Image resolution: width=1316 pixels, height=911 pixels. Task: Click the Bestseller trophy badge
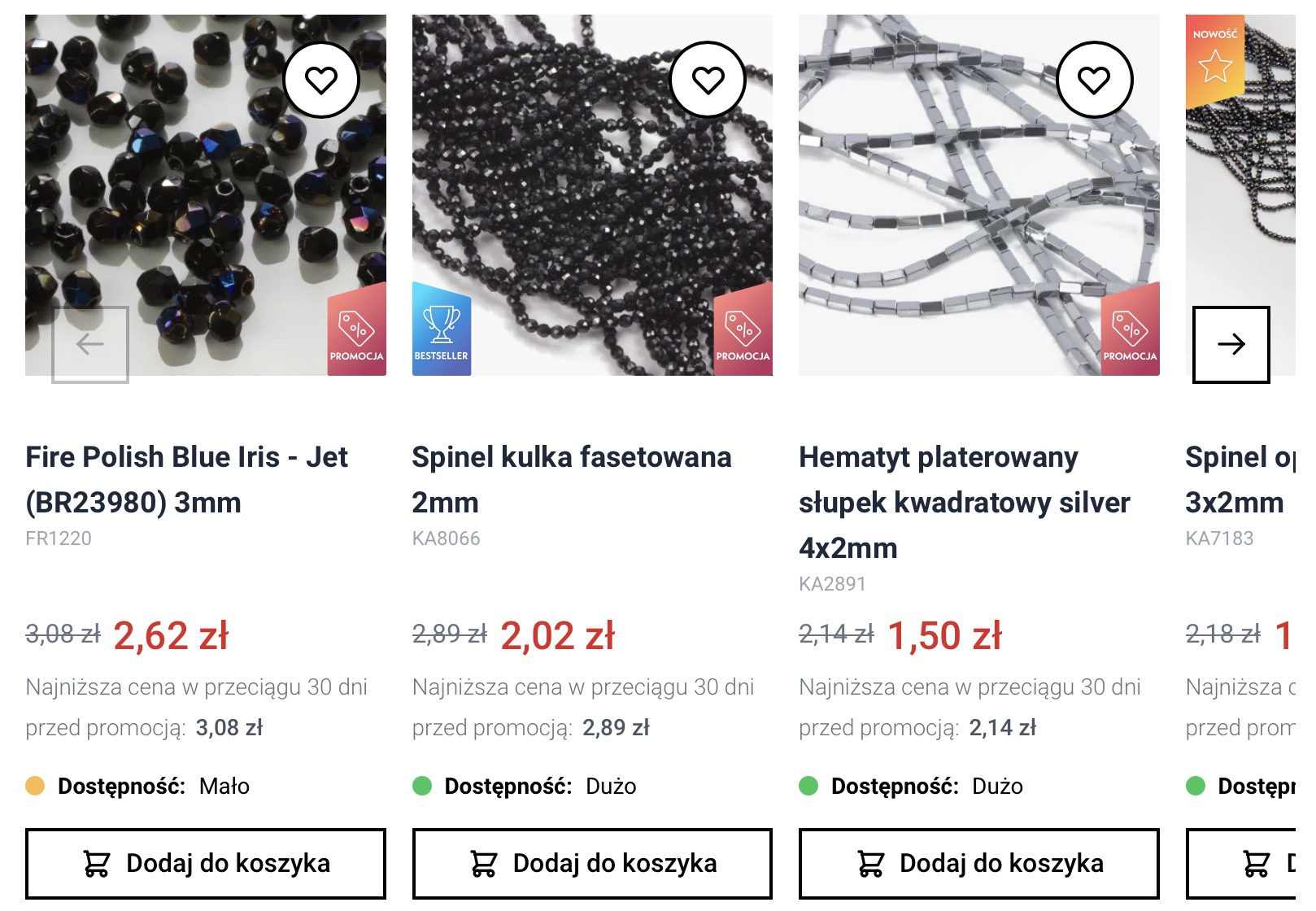(442, 329)
